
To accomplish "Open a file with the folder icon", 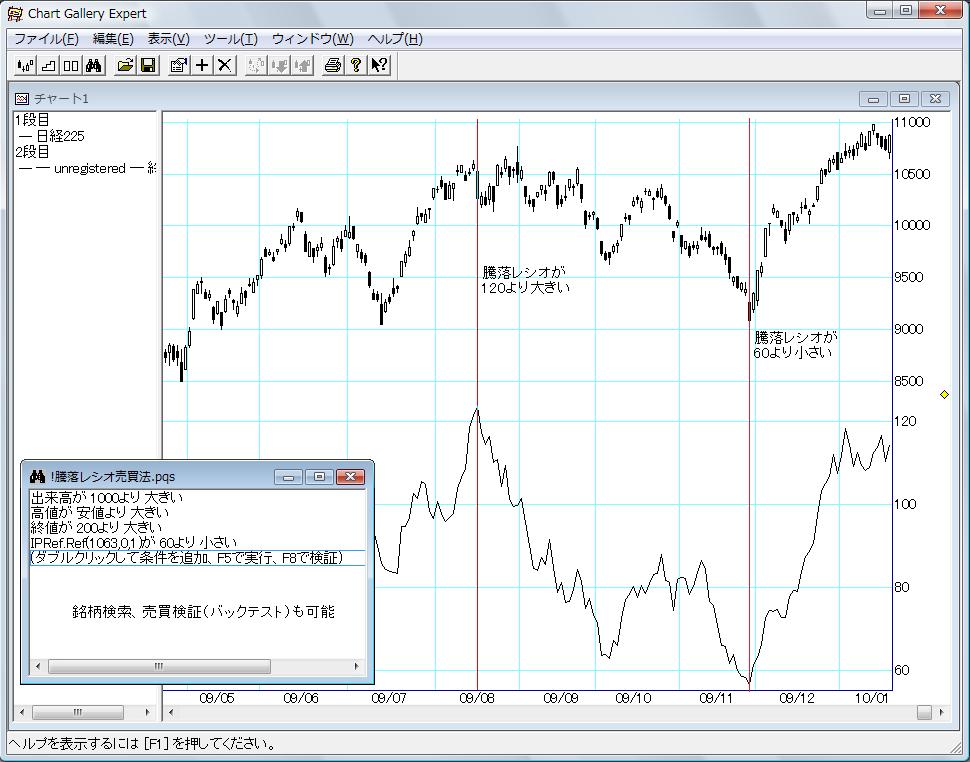I will 125,66.
